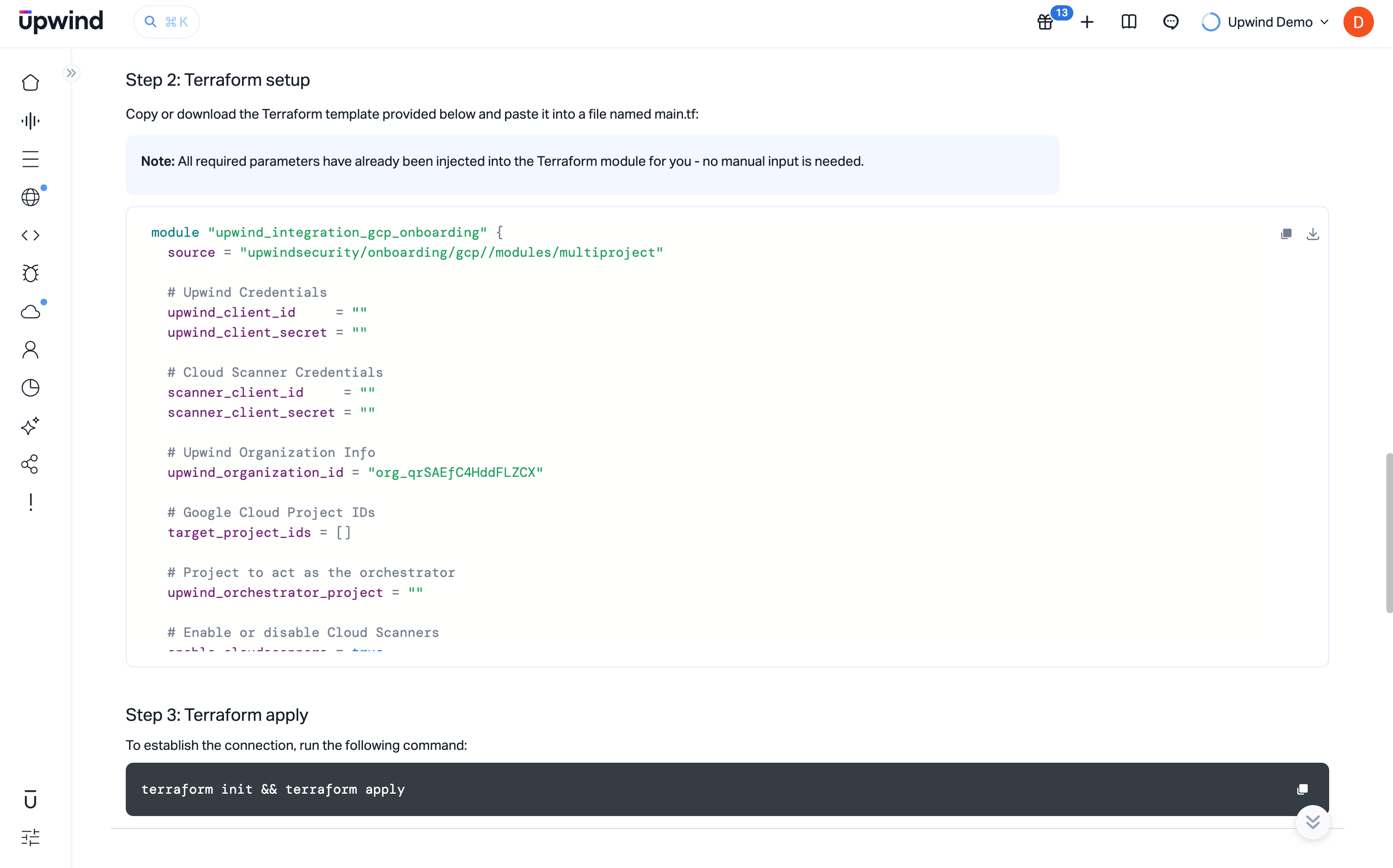Click the 'upwind_client_id' variable line
This screenshot has height=868, width=1393.
click(x=267, y=312)
